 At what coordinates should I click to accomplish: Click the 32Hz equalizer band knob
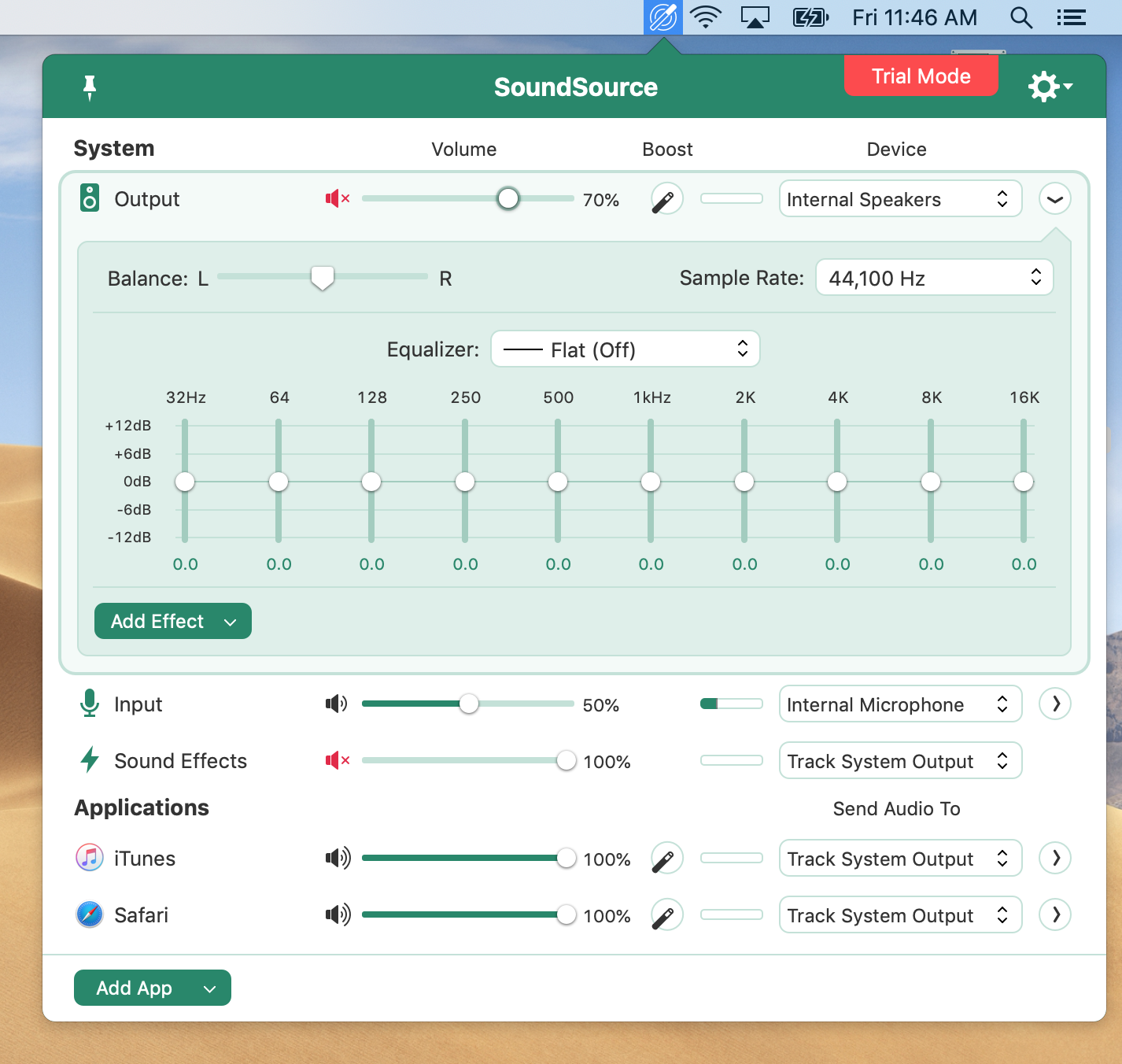[185, 482]
